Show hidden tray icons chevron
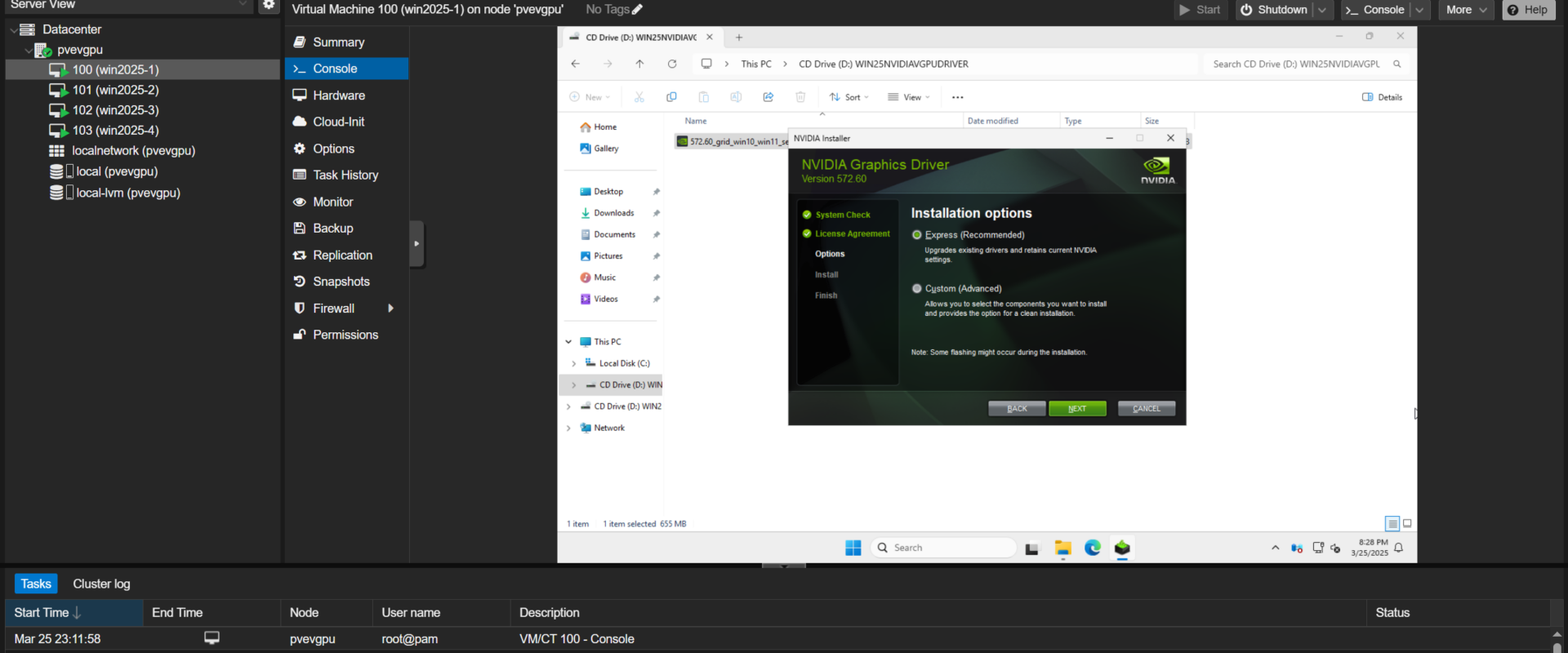This screenshot has width=1568, height=653. coord(1275,548)
